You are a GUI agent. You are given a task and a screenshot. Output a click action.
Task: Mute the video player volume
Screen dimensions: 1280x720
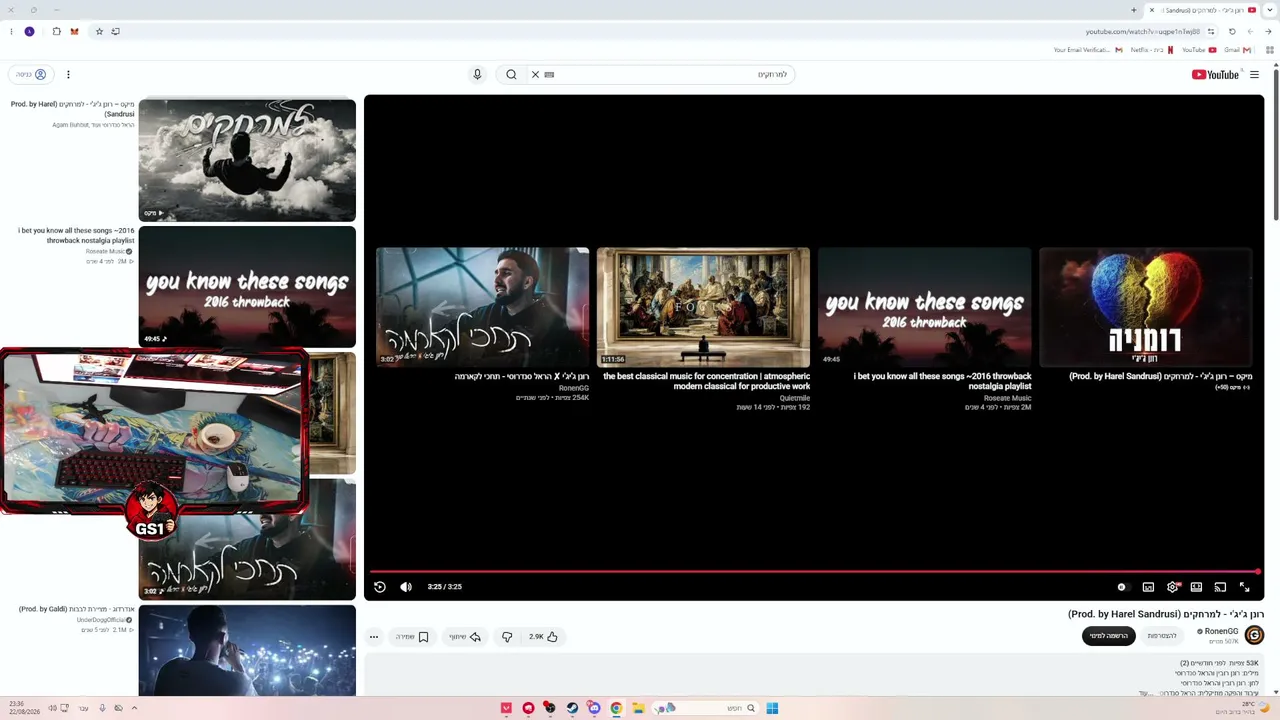point(406,587)
